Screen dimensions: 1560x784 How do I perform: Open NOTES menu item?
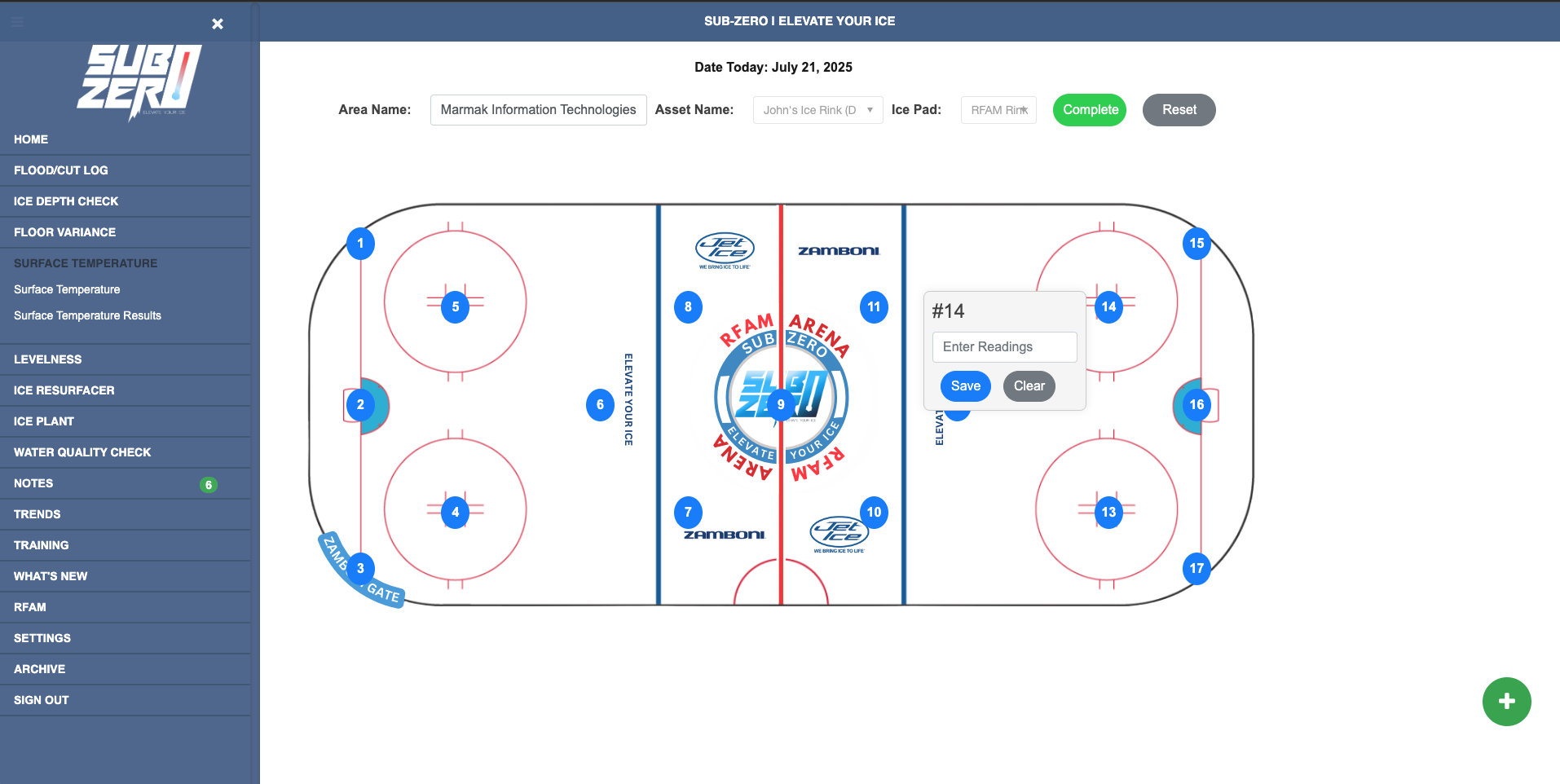coord(126,483)
